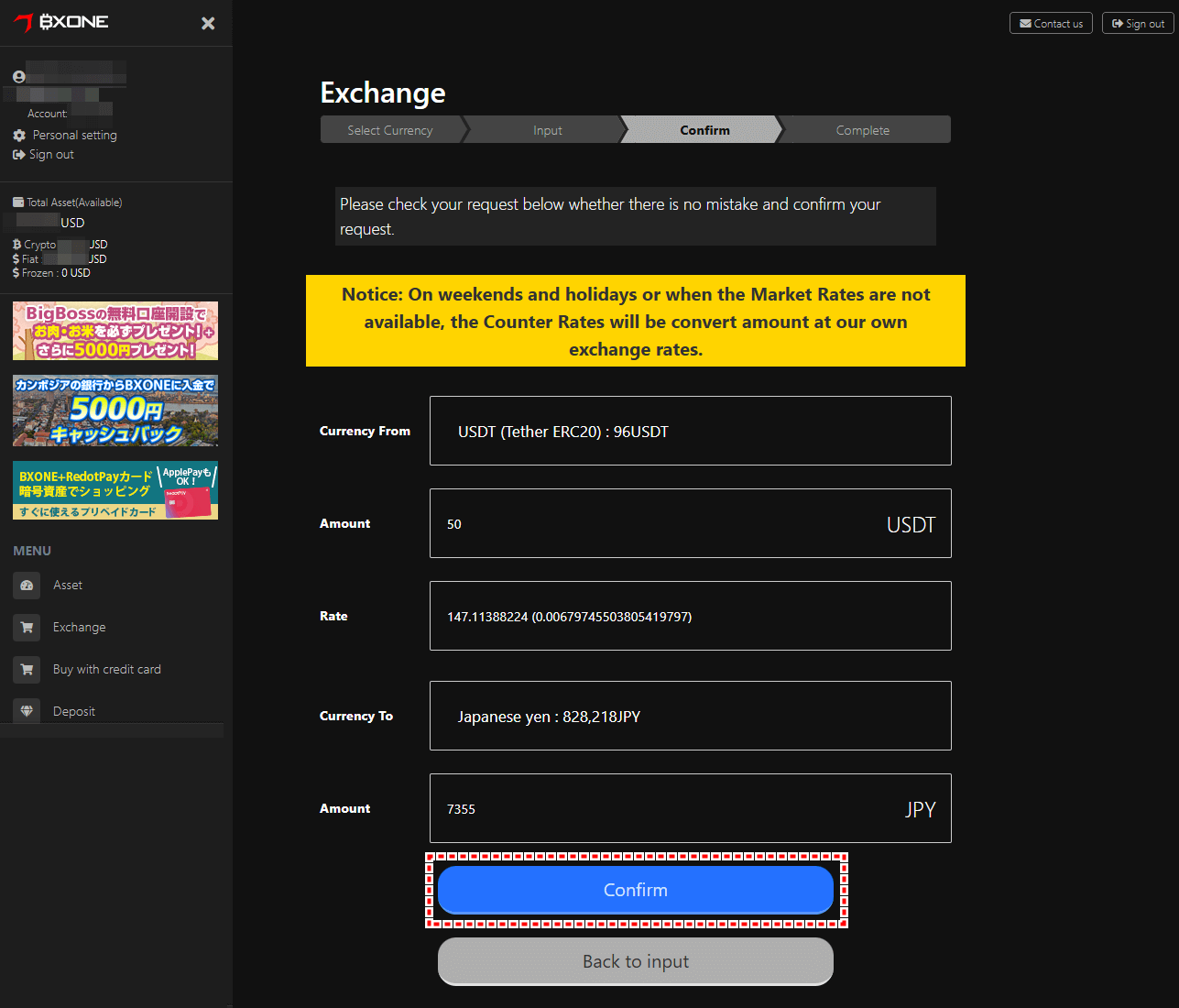Open the BXONE+RedotPay card banner

115,490
